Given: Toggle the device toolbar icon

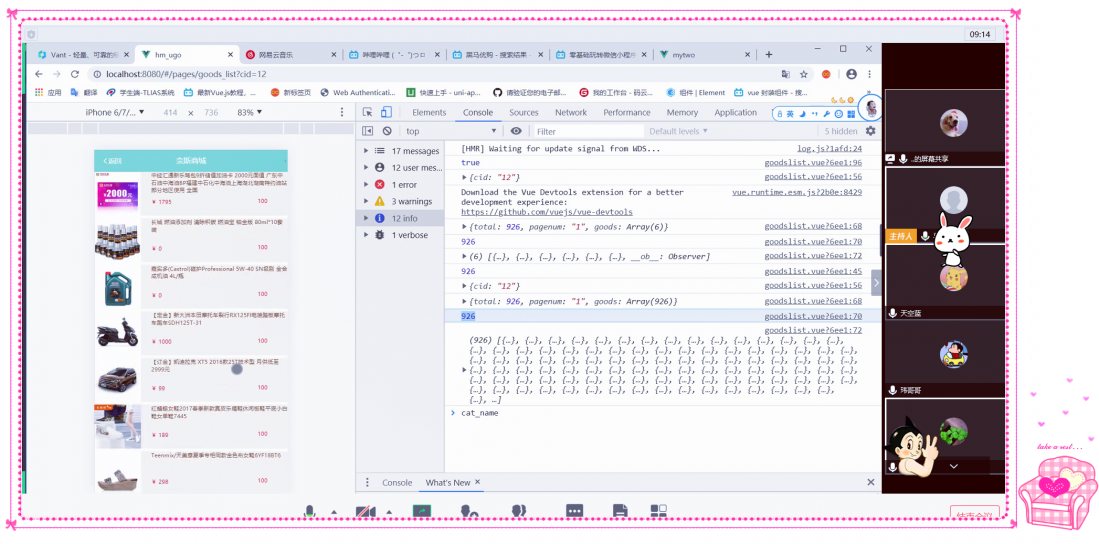Looking at the screenshot, I should coord(385,113).
